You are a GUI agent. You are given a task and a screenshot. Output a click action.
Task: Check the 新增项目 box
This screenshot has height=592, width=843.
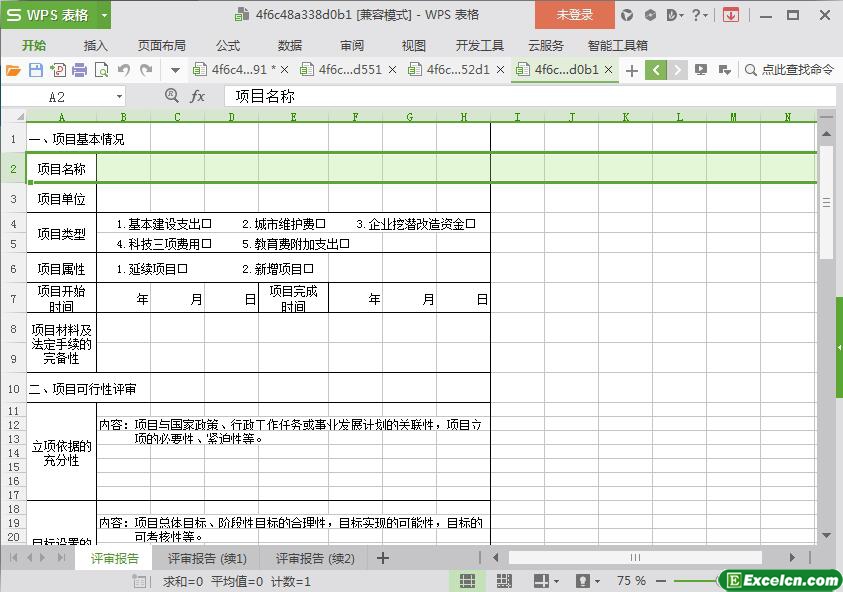309,269
